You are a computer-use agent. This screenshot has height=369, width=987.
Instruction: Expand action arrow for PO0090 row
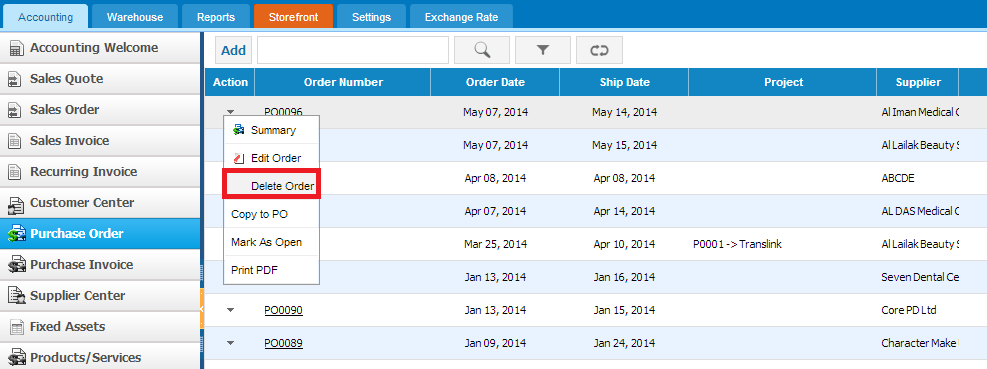tap(230, 310)
